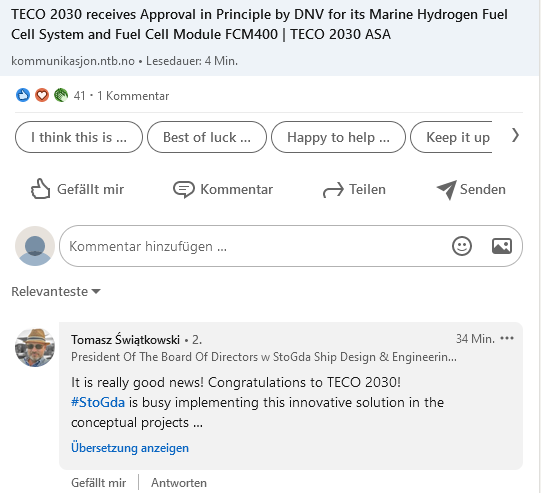
Task: Choose the 'Best of luck ...' quick reply
Action: click(207, 137)
